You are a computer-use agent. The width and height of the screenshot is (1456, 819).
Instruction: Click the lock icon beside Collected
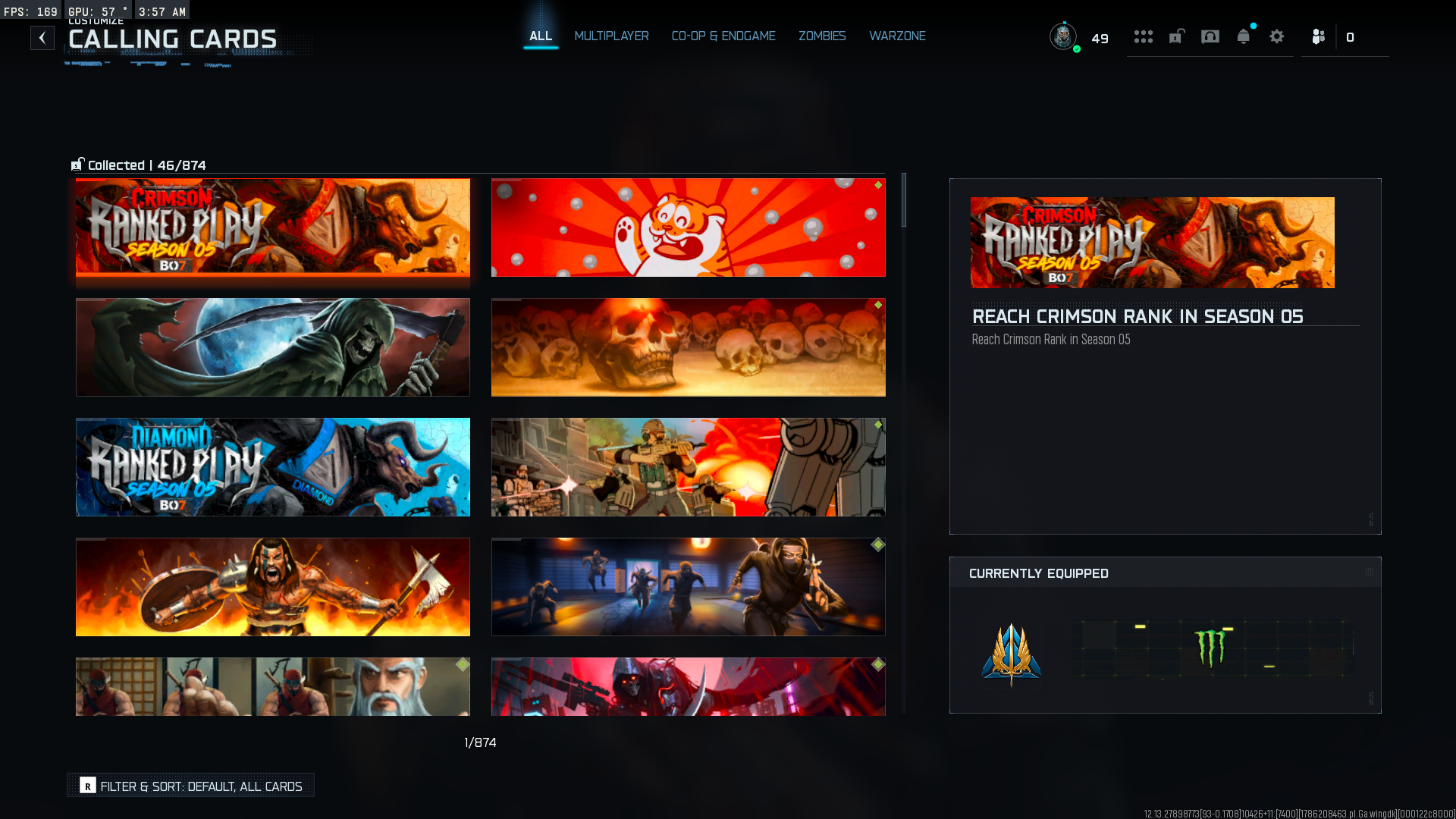coord(77,165)
